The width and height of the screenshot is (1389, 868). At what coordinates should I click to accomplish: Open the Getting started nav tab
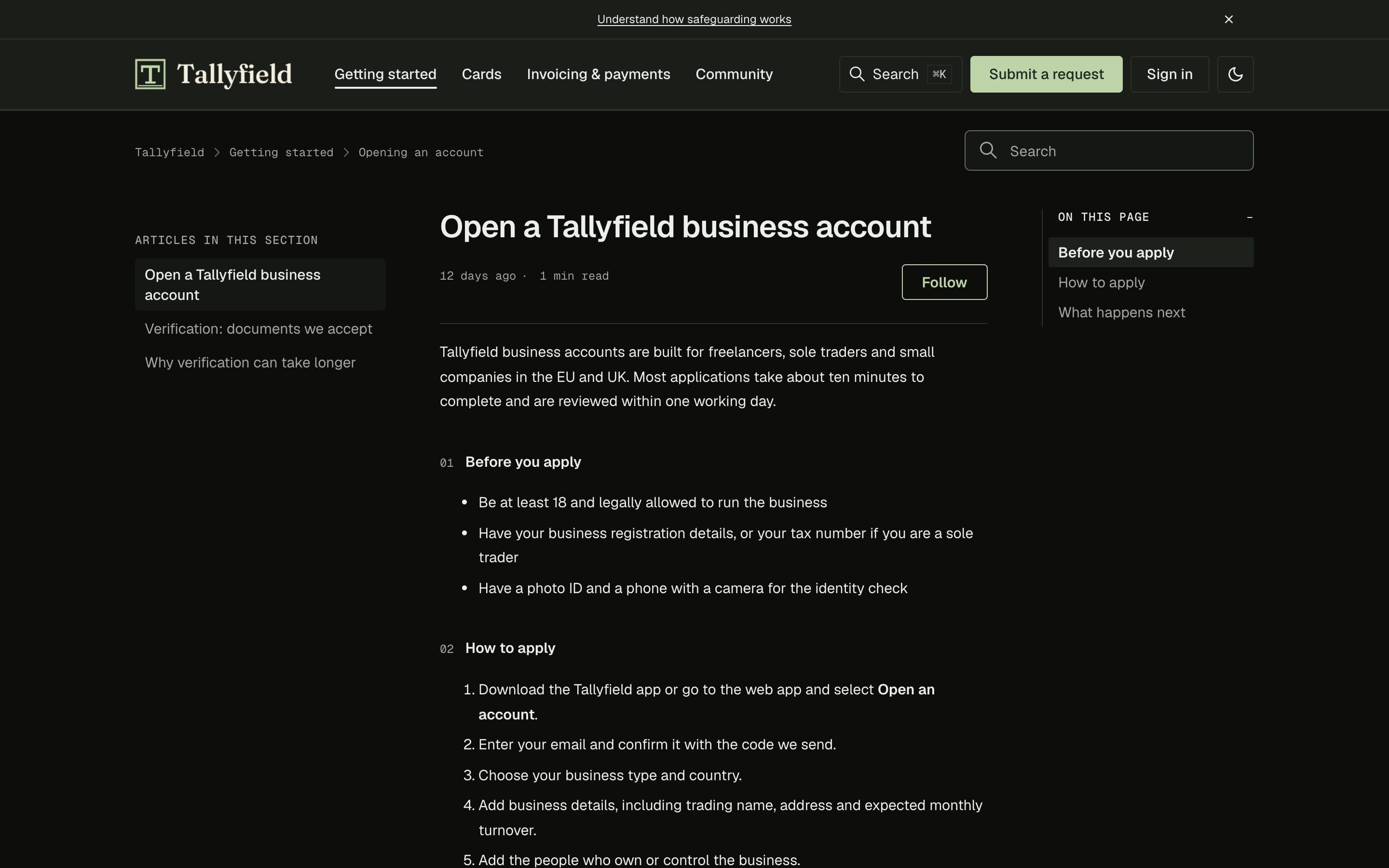pyautogui.click(x=385, y=74)
